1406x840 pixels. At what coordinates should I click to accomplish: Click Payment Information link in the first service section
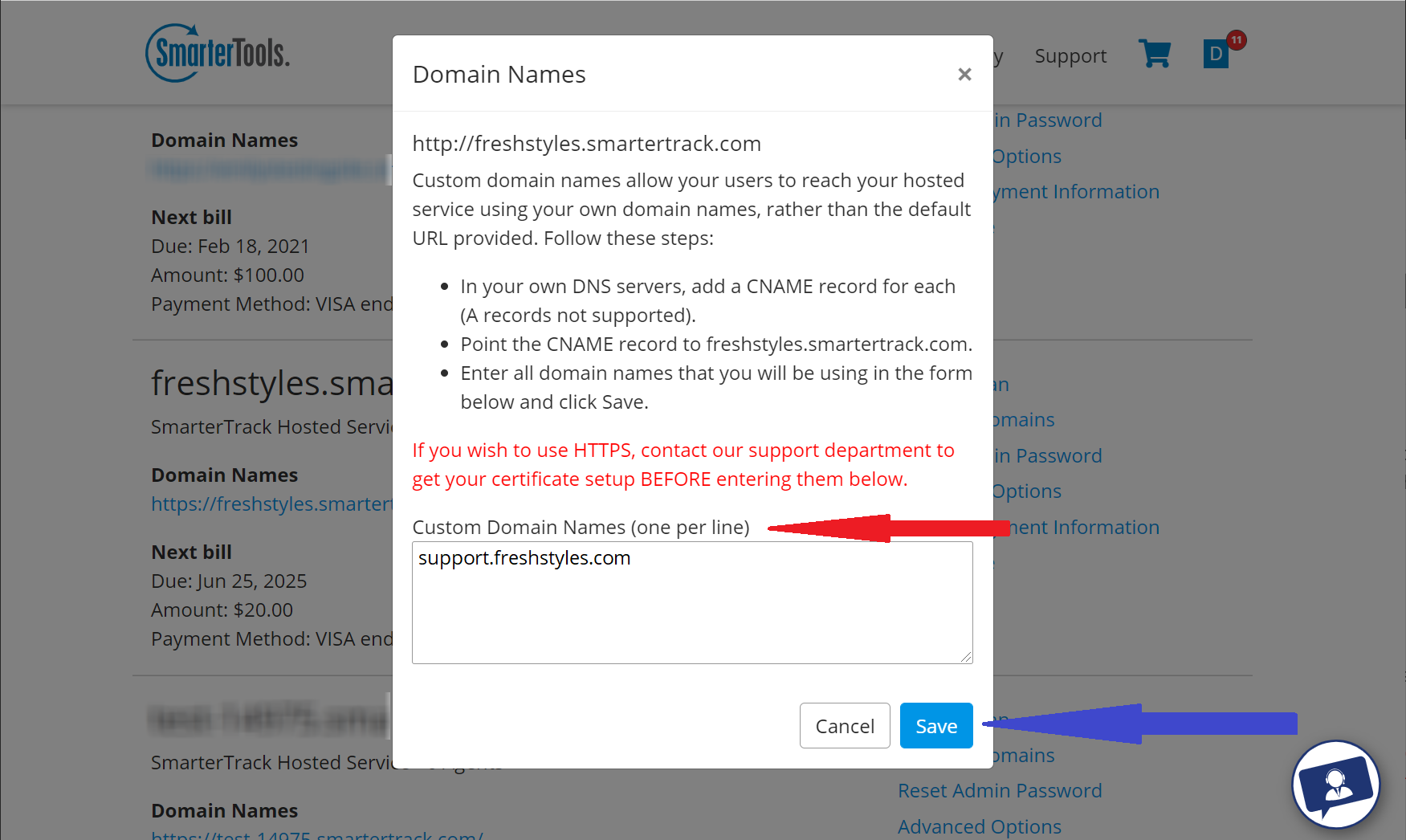[1076, 192]
